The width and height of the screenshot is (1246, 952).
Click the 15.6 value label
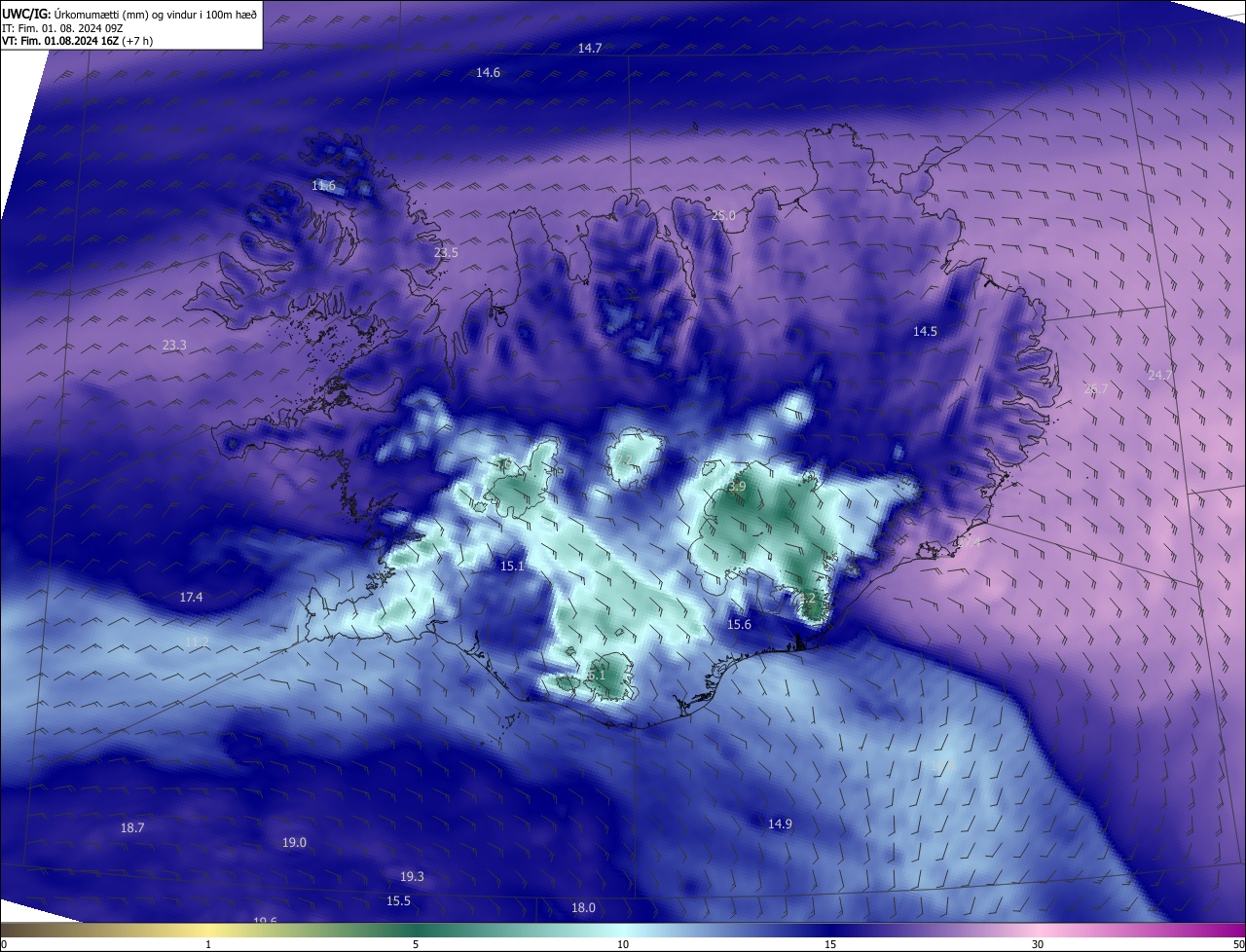pos(740,624)
